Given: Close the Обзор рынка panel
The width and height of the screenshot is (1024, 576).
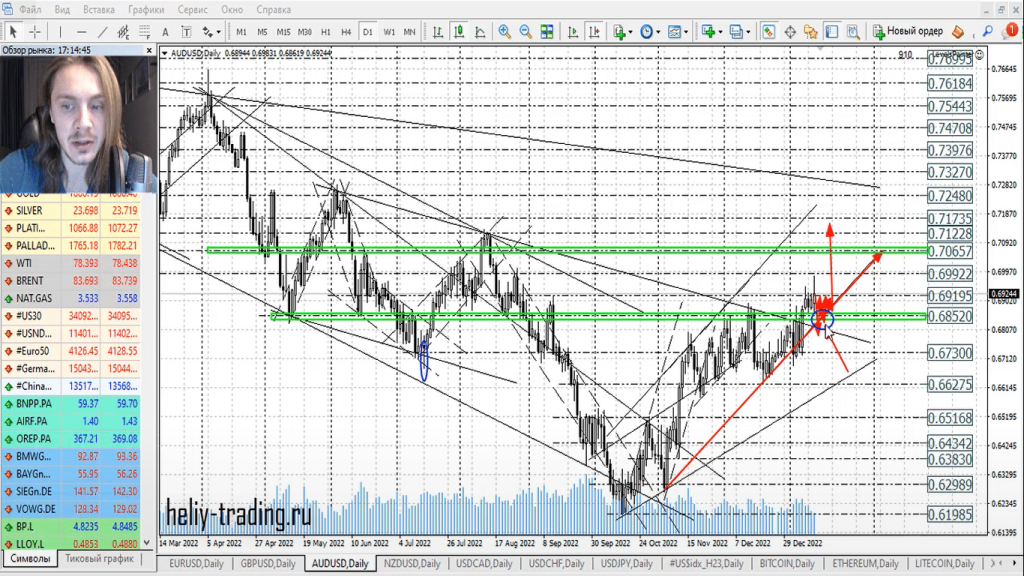Looking at the screenshot, I should click(150, 48).
